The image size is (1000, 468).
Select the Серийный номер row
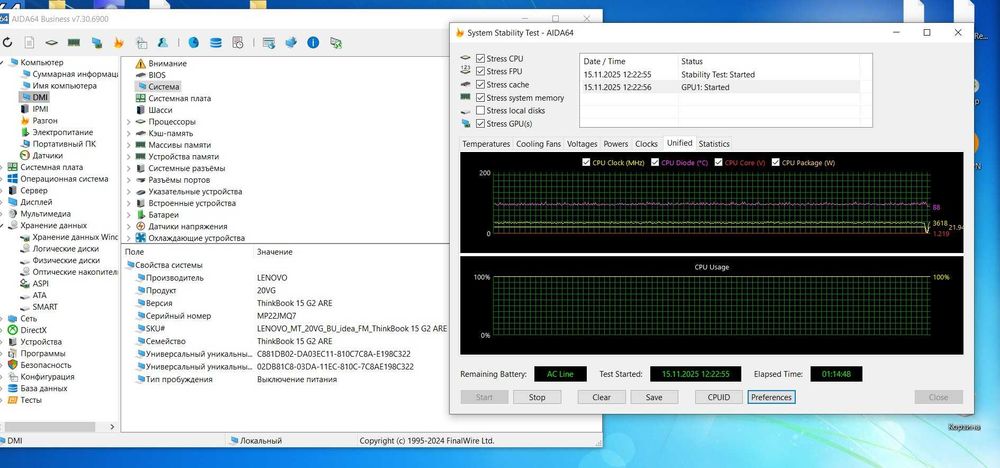click(285, 316)
